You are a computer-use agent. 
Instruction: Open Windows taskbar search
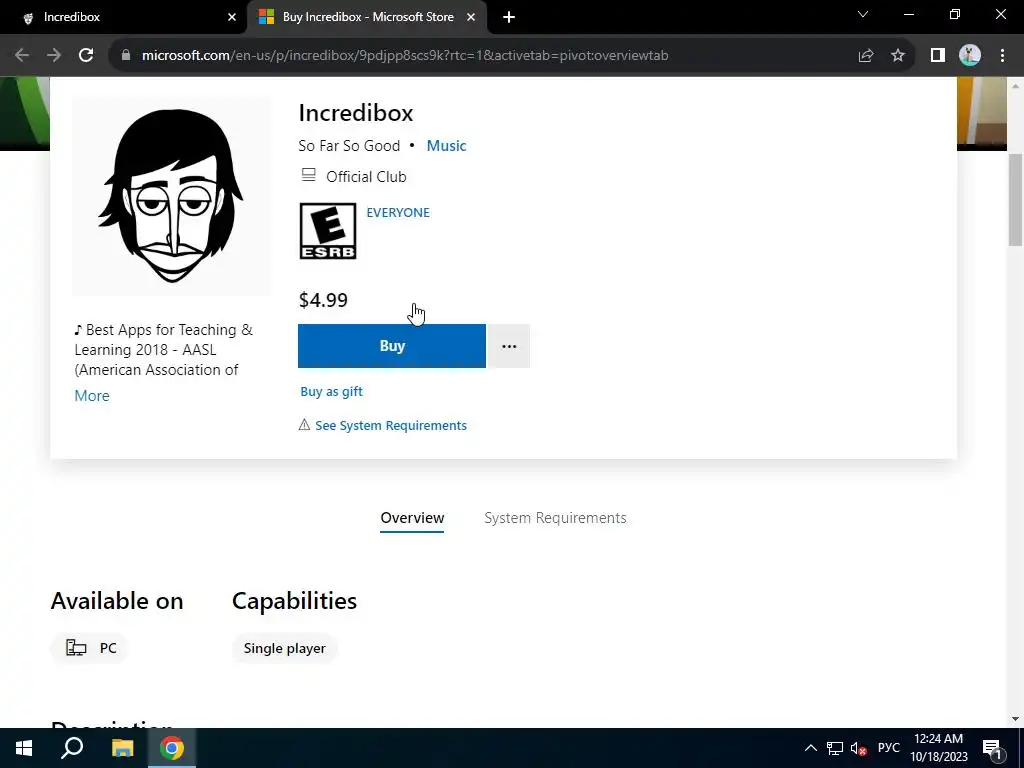coord(72,748)
